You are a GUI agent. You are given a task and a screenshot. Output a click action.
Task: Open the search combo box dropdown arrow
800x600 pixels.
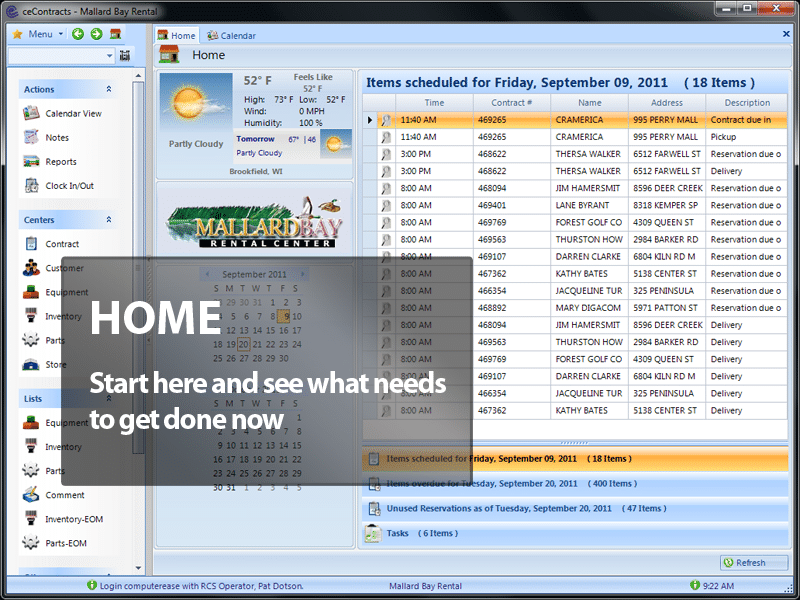tap(110, 56)
